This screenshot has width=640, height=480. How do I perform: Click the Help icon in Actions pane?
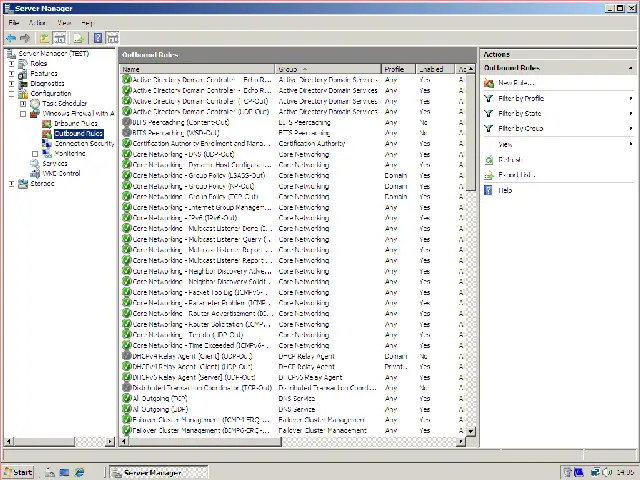coord(488,190)
